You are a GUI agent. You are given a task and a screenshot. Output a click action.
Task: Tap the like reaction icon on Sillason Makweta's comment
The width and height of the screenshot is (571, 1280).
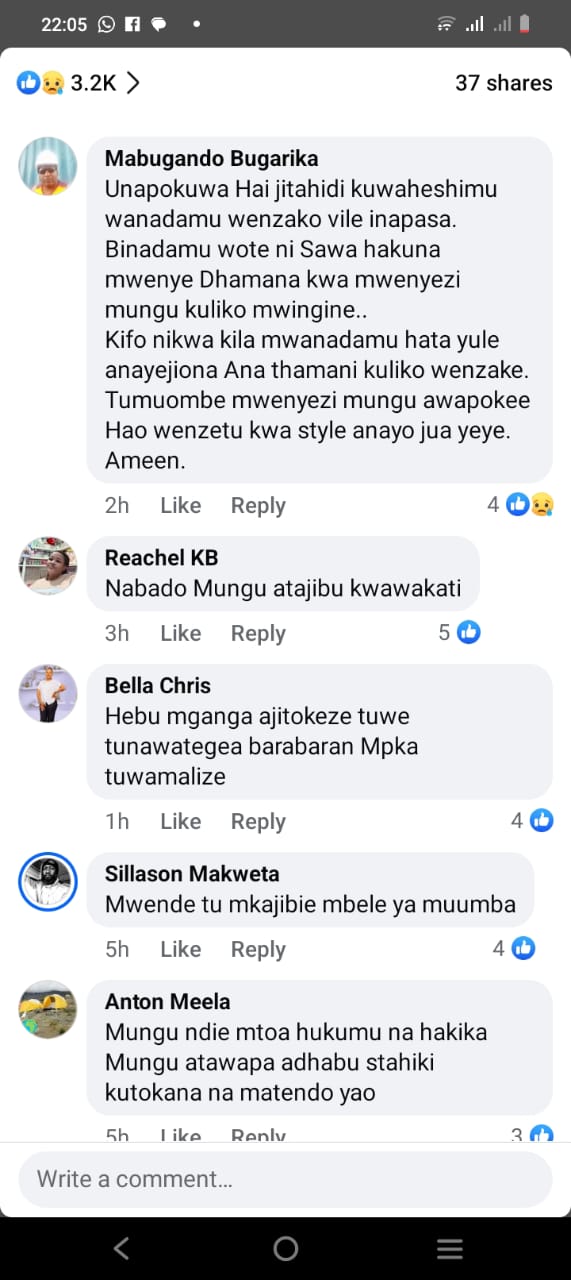tap(524, 949)
